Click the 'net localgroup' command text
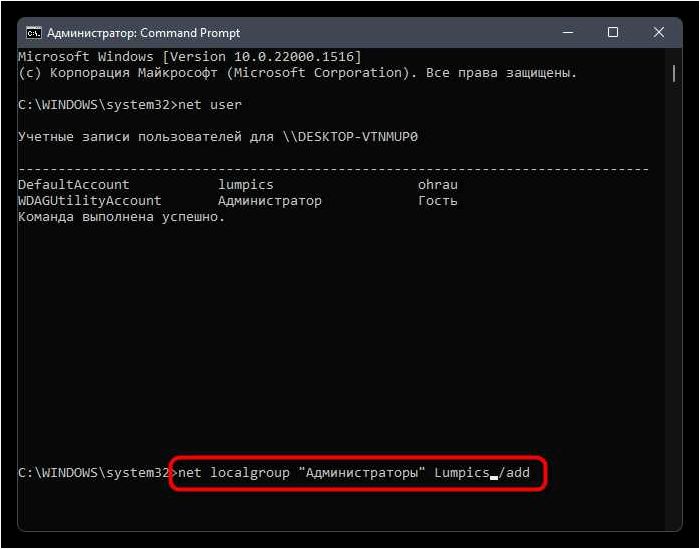The width and height of the screenshot is (700, 549). [234, 472]
